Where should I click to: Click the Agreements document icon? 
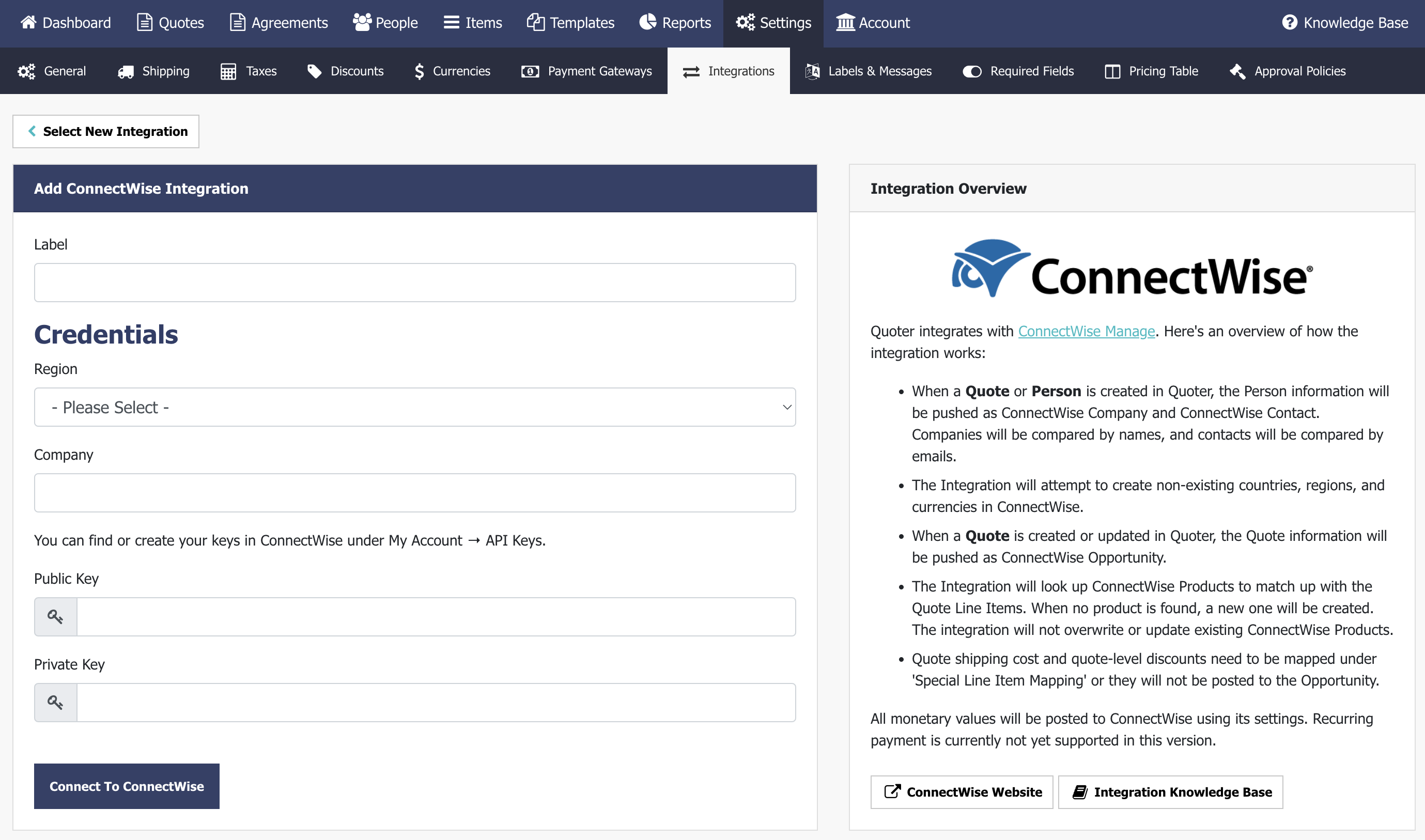(x=237, y=23)
